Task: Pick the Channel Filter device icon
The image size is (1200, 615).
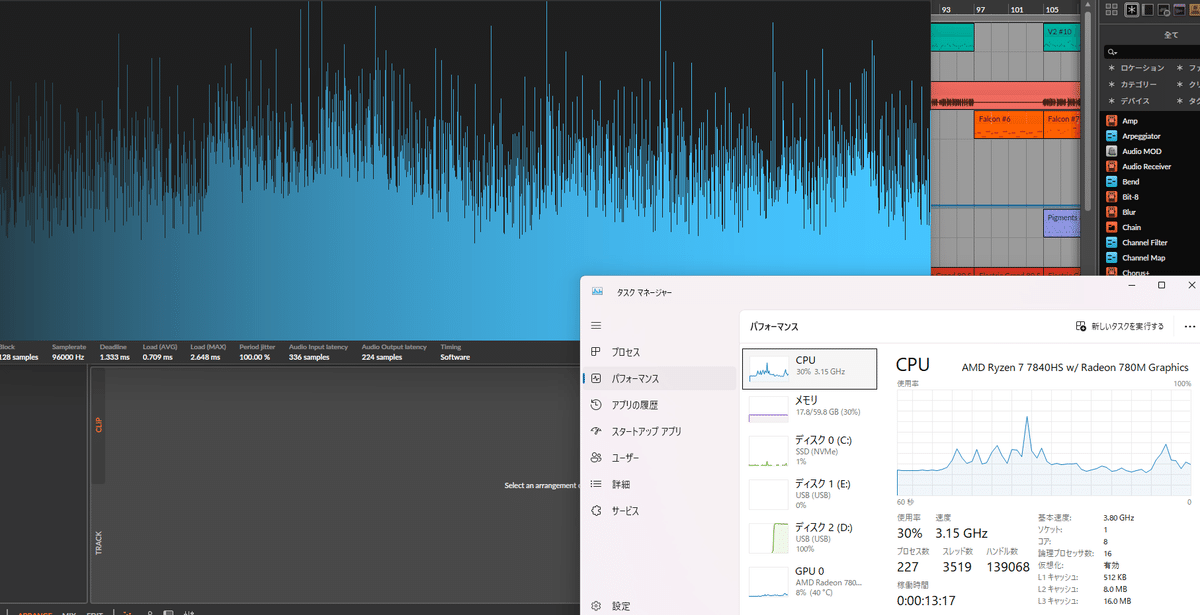Action: pos(1111,242)
